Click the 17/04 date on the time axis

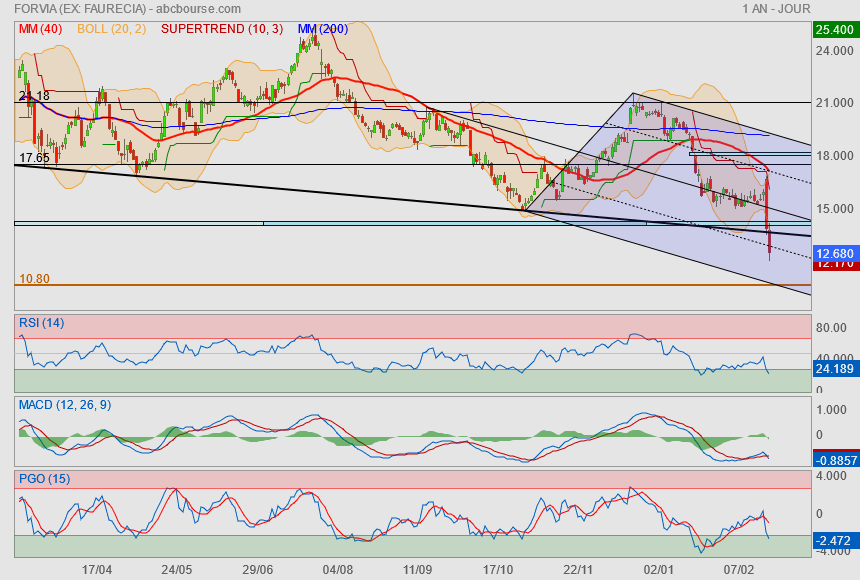[96, 569]
